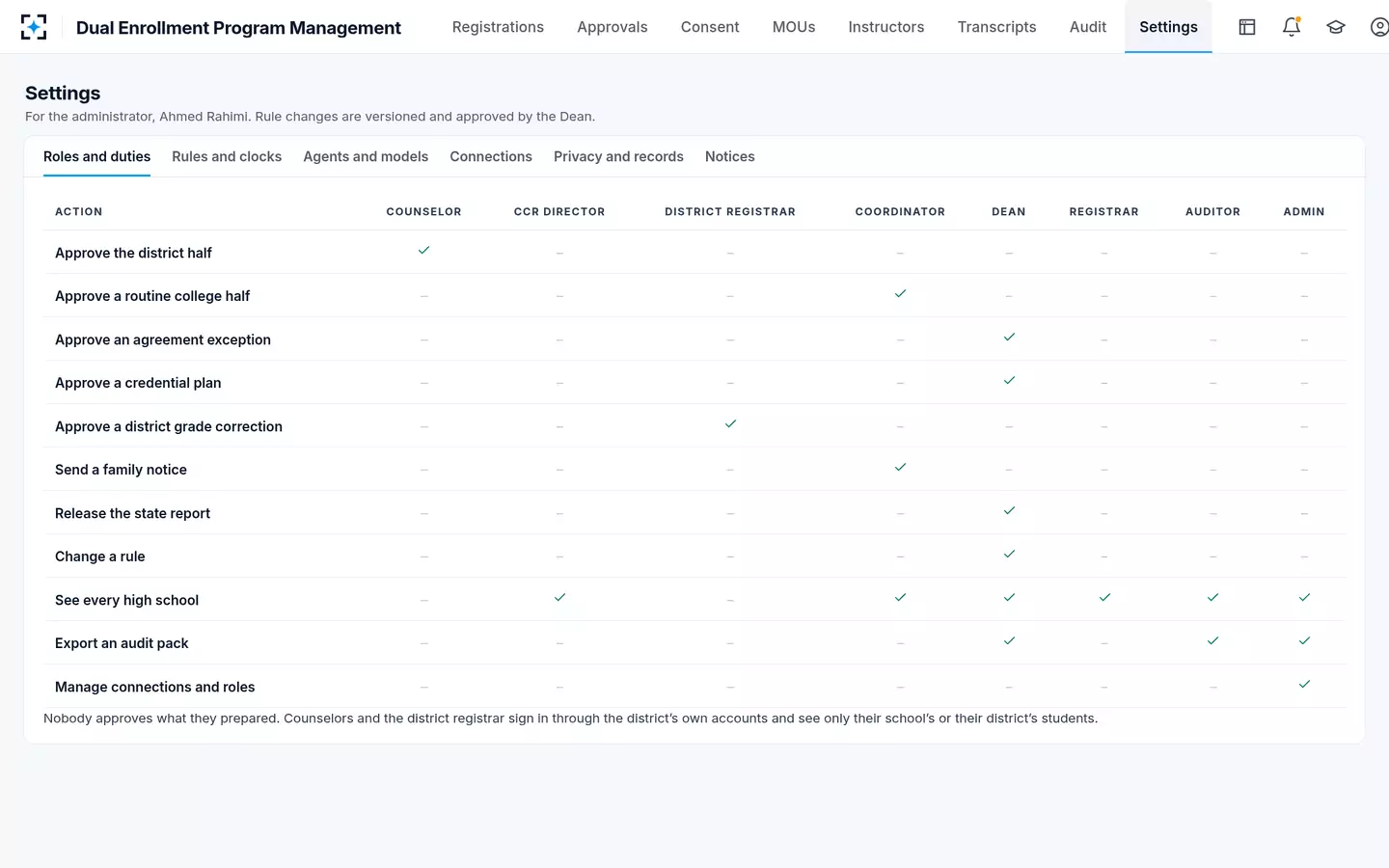1389x868 pixels.
Task: Click the graduation cap icon
Action: (1336, 27)
